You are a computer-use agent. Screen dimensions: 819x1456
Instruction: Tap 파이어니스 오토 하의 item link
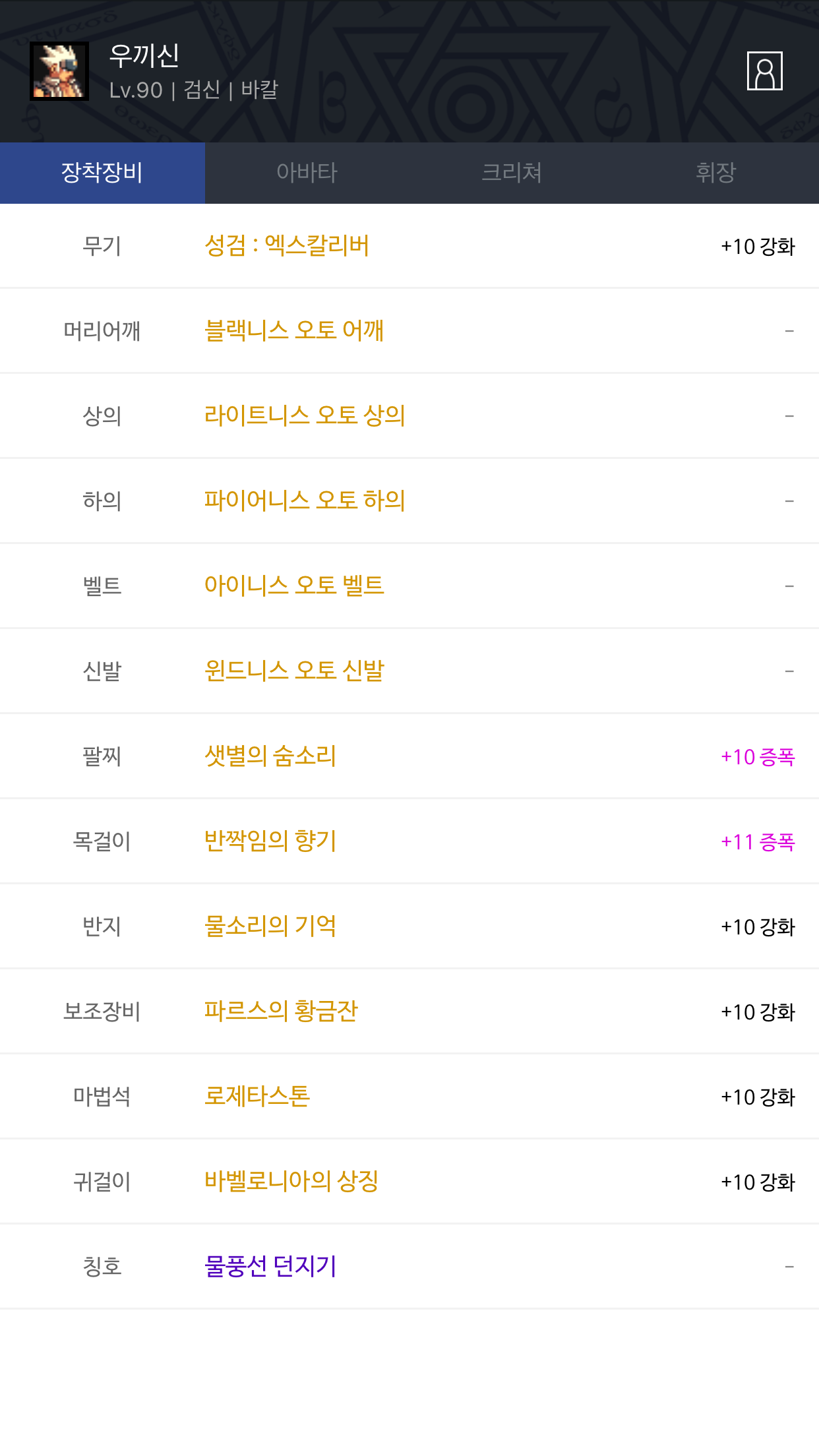tap(305, 501)
